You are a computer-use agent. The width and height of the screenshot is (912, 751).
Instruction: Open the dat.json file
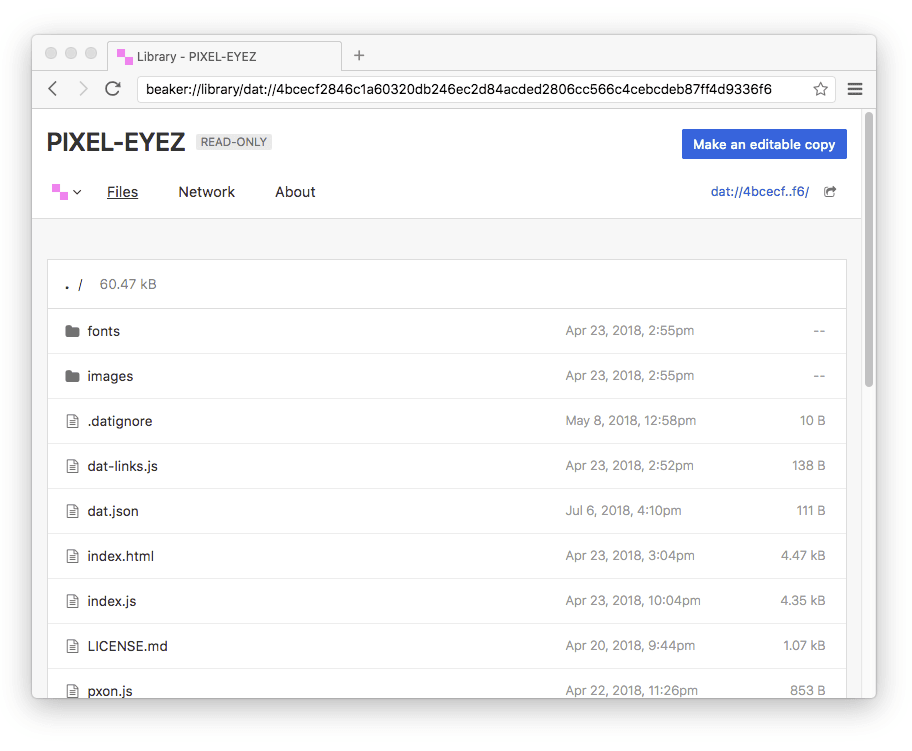[x=113, y=511]
